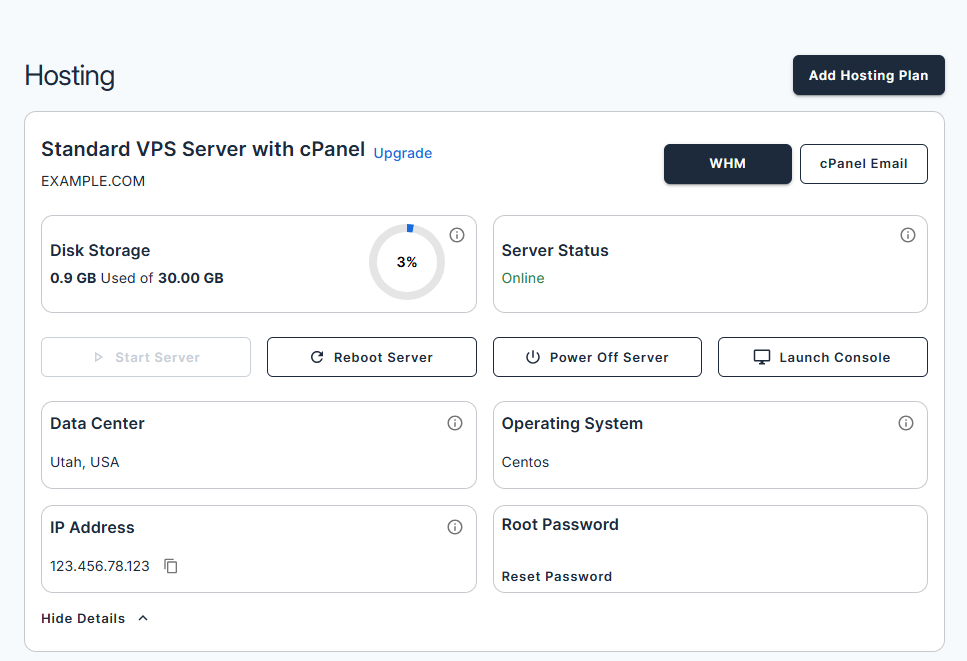Click the monitor icon on Launch Console
Image resolution: width=967 pixels, height=661 pixels.
point(762,356)
